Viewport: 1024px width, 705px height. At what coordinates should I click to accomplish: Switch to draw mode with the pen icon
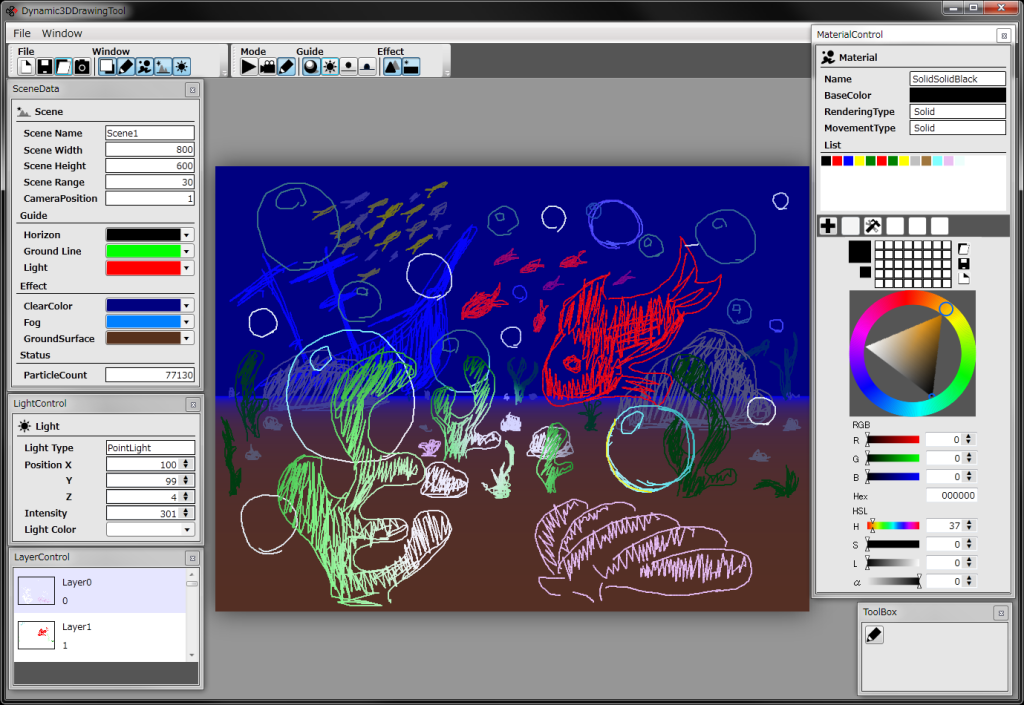[286, 67]
